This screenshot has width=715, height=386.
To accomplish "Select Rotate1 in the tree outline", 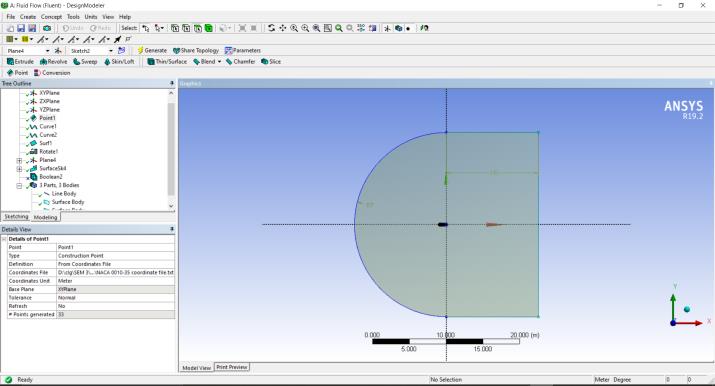I will 48,152.
